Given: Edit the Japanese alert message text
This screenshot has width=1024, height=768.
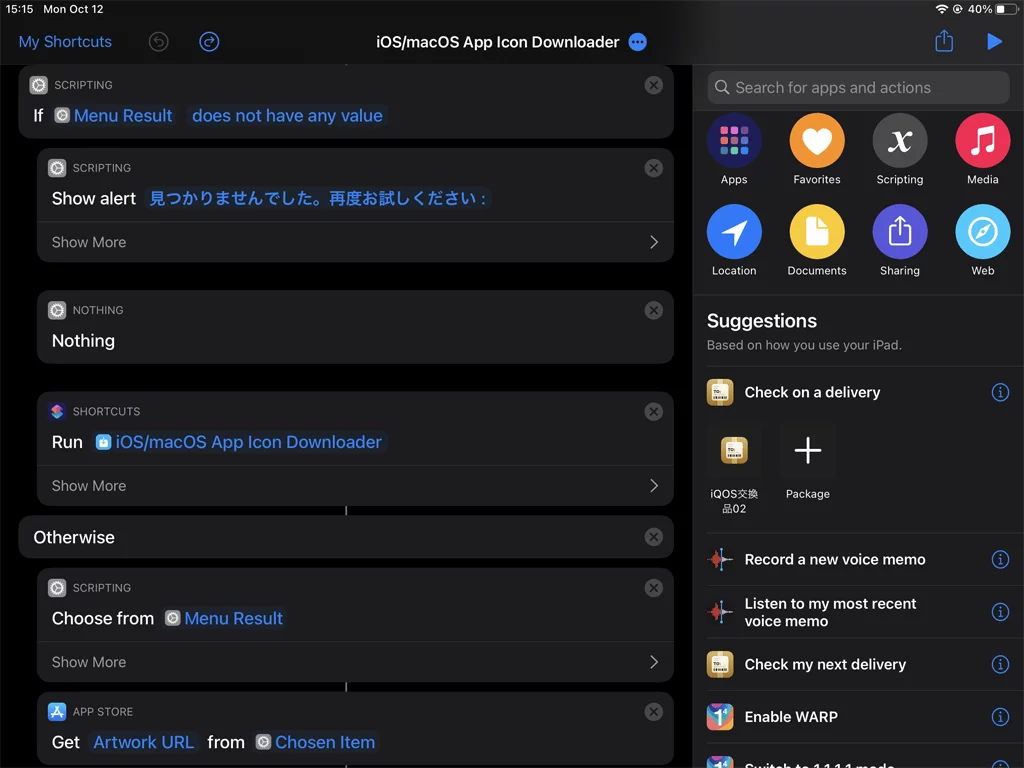Looking at the screenshot, I should tap(318, 199).
